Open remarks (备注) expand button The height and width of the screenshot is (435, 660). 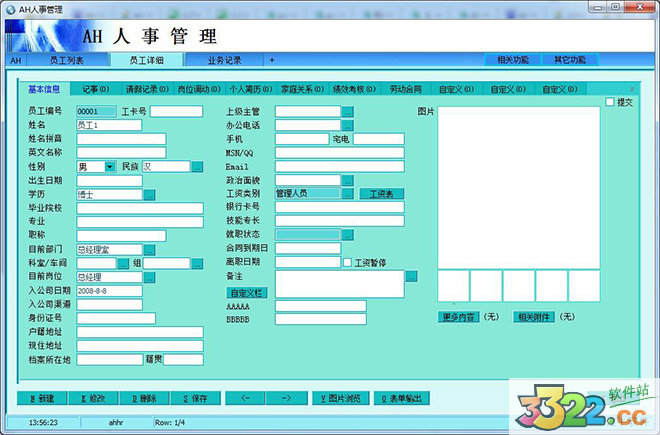pyautogui.click(x=411, y=276)
